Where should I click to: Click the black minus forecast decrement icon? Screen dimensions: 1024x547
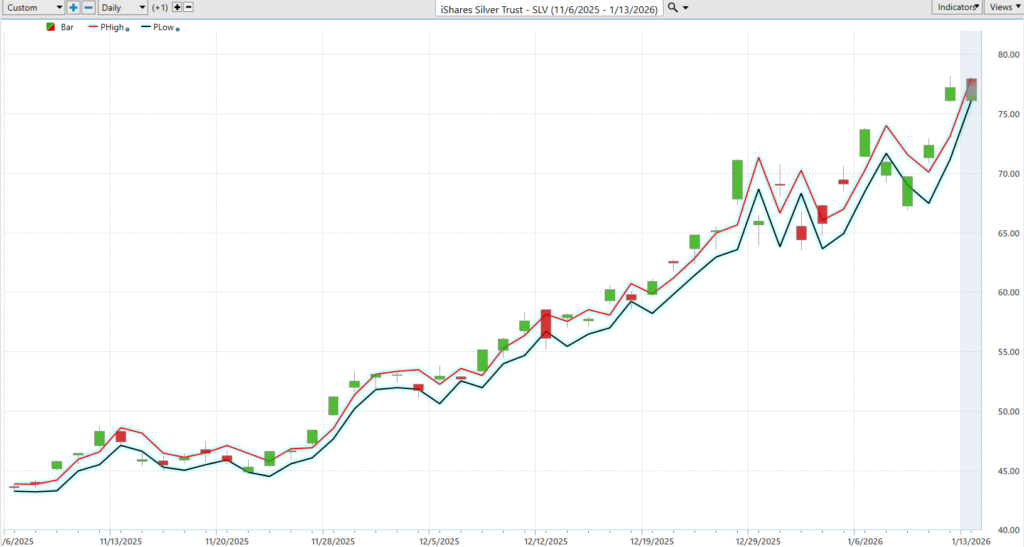pyautogui.click(x=189, y=7)
